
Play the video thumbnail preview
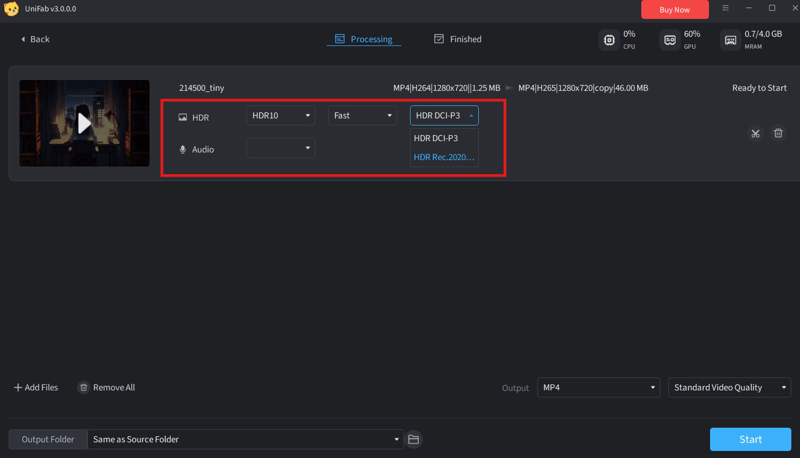click(84, 123)
